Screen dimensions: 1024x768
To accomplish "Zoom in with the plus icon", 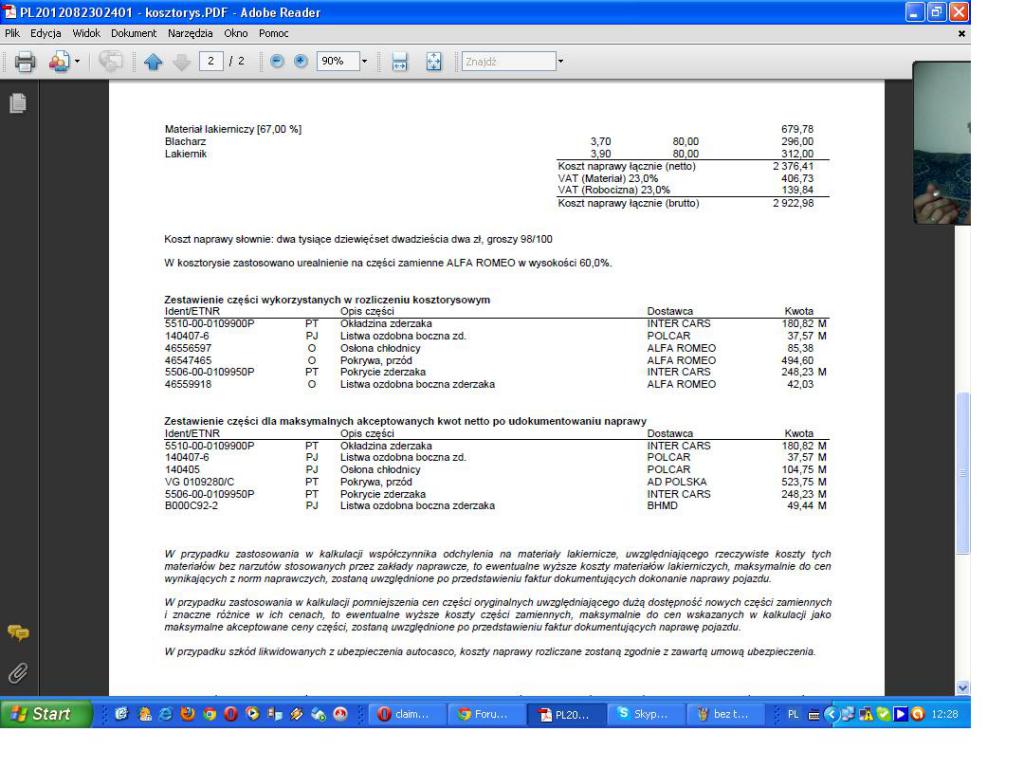I will [300, 61].
